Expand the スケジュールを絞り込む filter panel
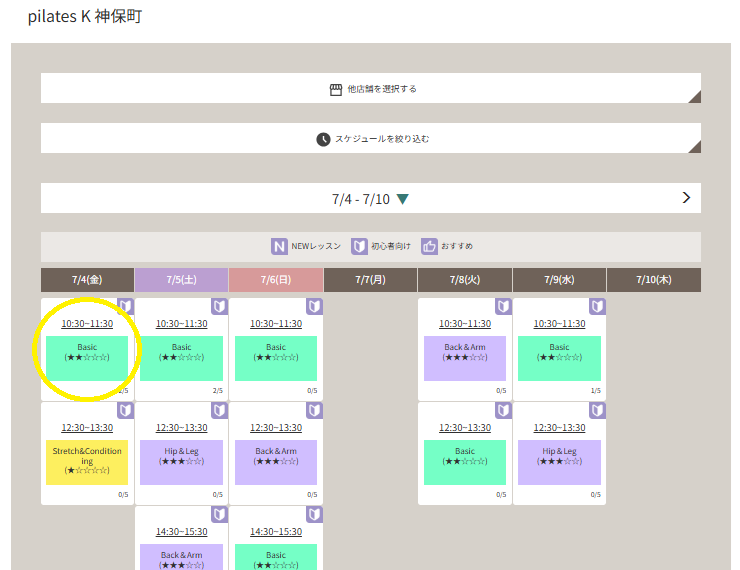The image size is (740, 570). [x=371, y=139]
